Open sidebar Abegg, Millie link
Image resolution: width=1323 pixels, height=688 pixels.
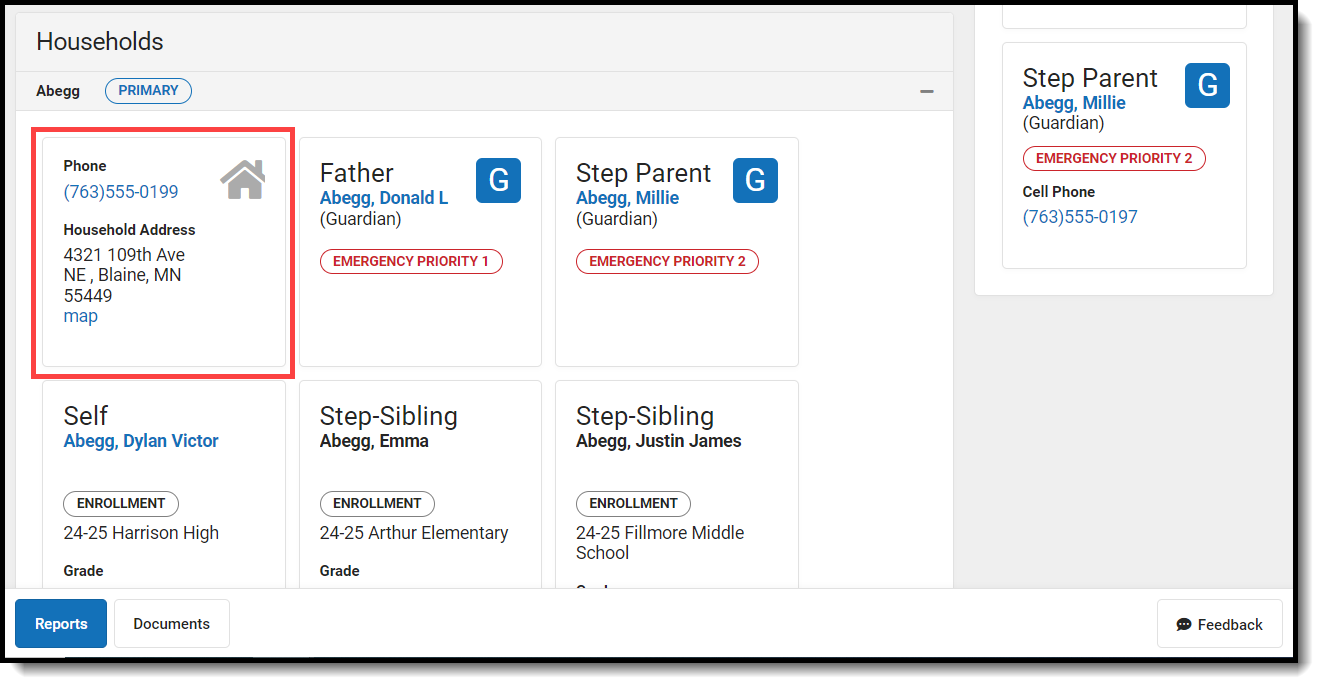[x=1074, y=103]
